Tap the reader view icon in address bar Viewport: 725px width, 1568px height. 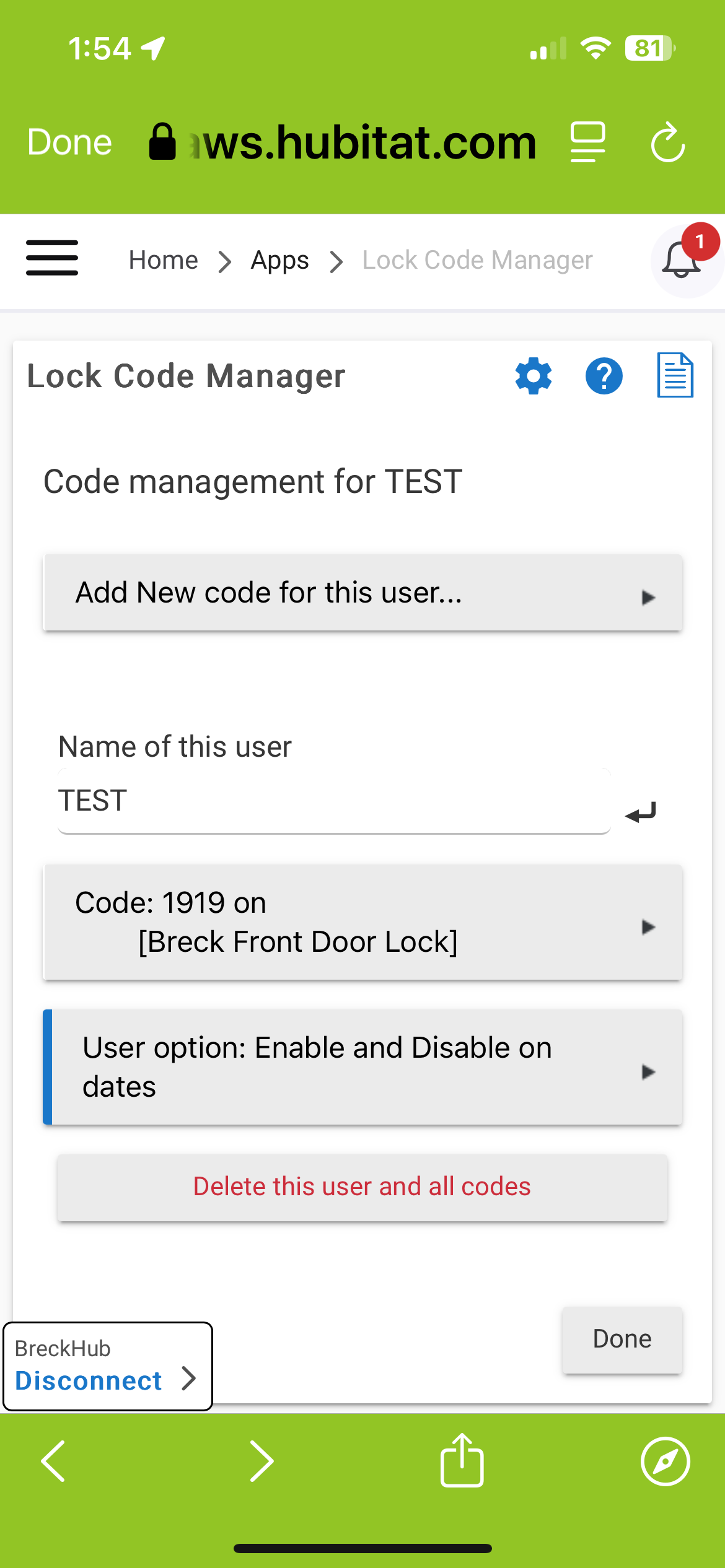coord(587,142)
